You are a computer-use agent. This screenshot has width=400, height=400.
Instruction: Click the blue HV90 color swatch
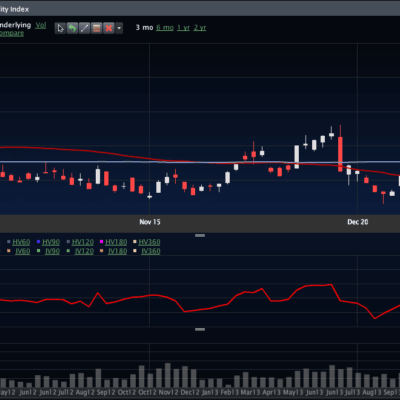tap(39, 242)
